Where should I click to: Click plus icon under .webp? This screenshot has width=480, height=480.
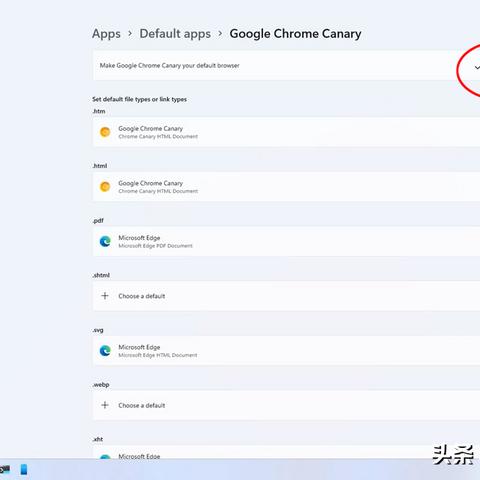point(105,405)
